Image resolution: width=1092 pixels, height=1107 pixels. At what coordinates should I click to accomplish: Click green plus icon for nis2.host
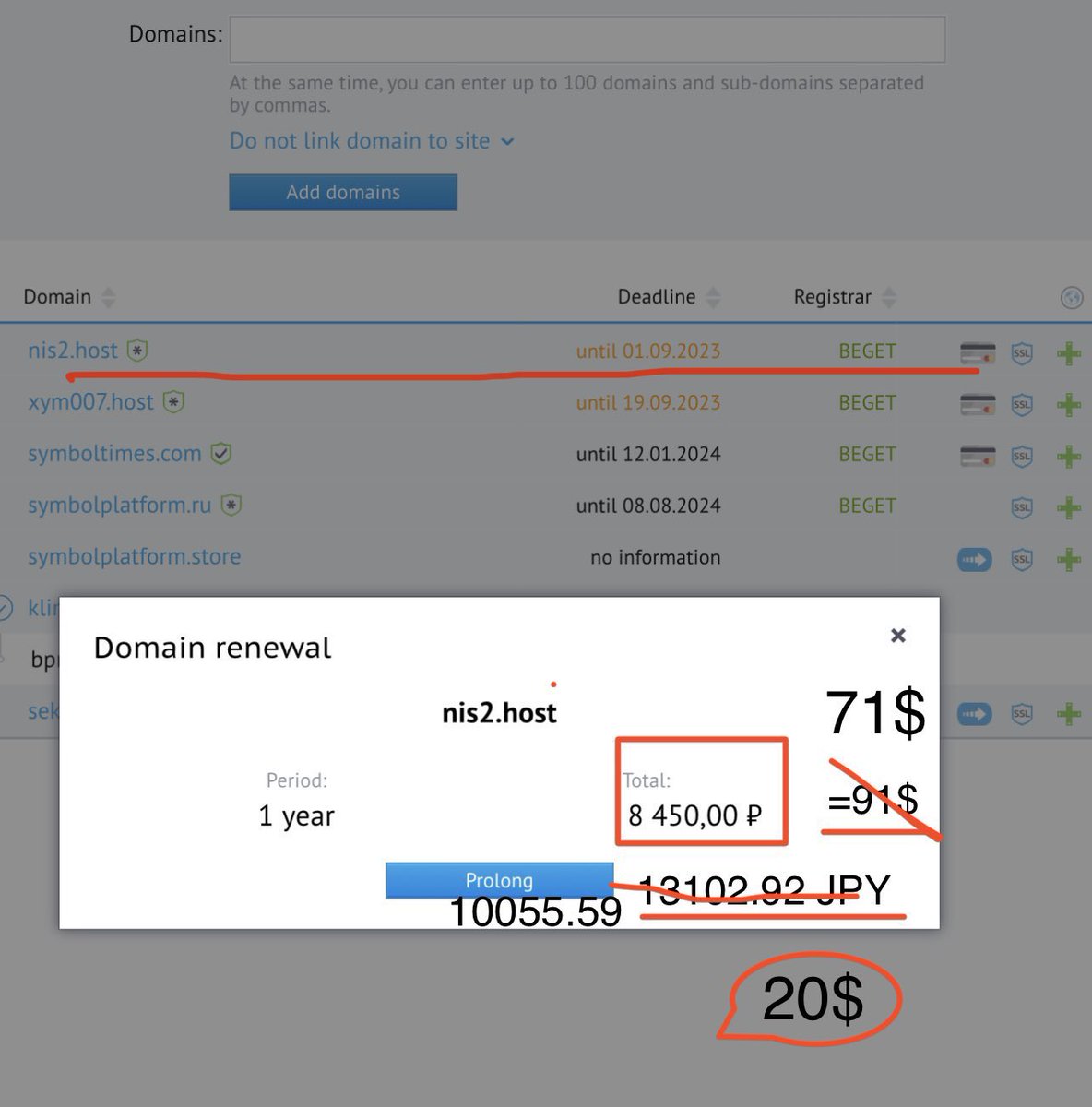point(1069,353)
